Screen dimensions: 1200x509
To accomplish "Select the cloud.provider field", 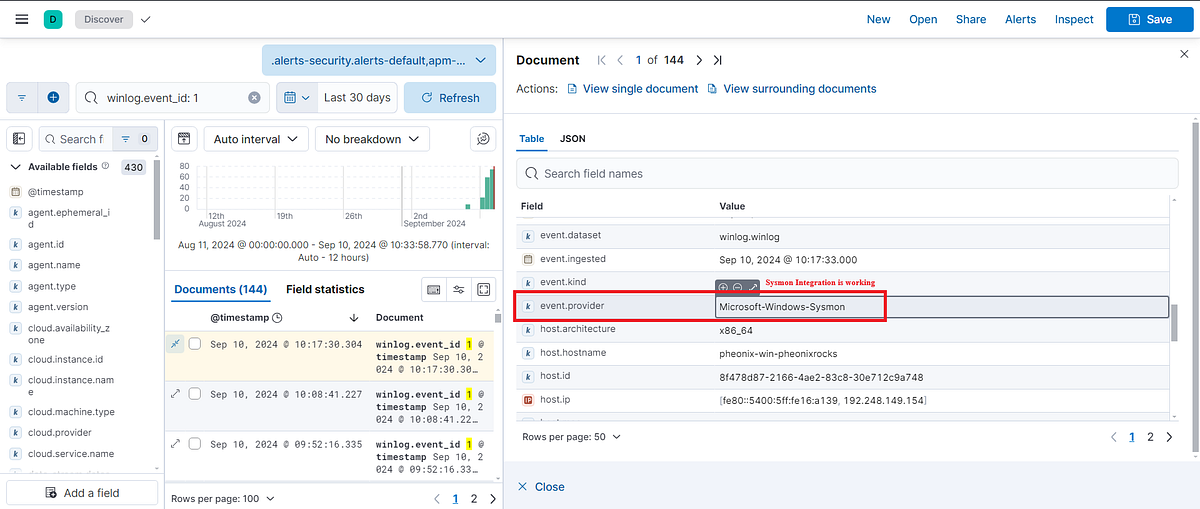I will (60, 433).
